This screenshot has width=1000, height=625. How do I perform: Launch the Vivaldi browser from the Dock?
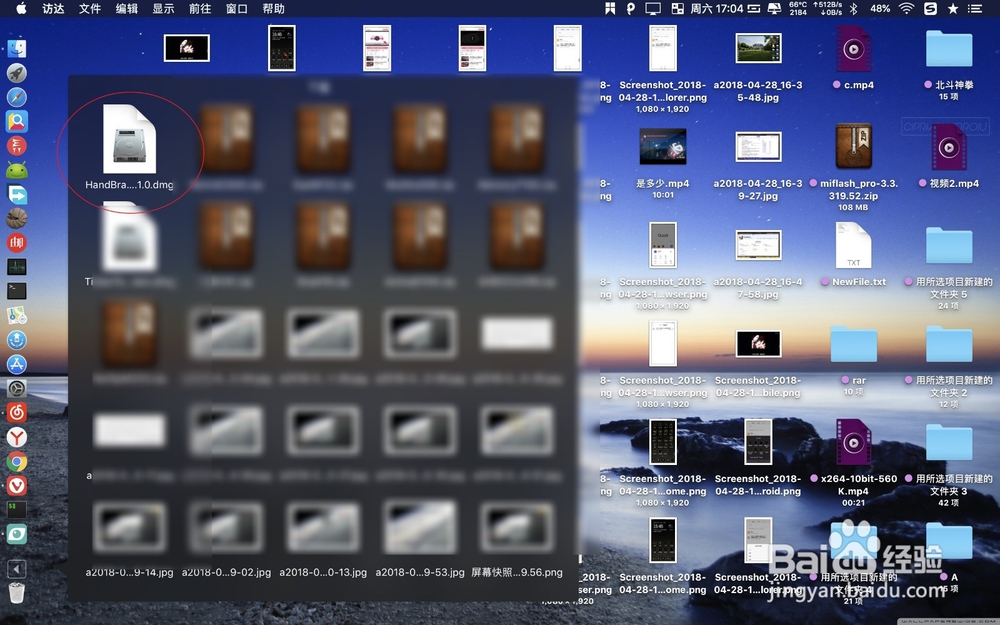[17, 486]
